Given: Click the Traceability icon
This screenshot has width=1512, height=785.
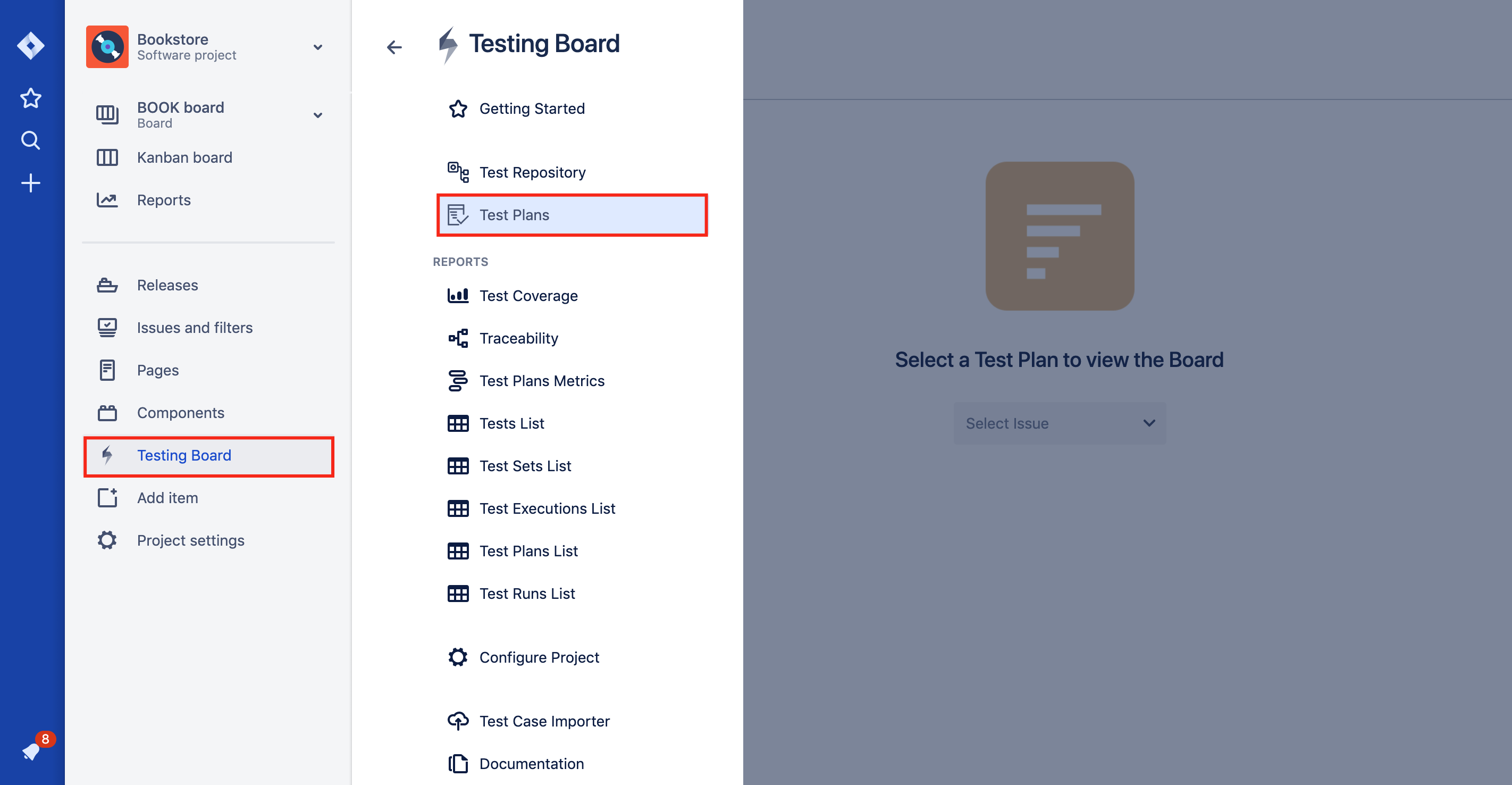Looking at the screenshot, I should pos(458,338).
